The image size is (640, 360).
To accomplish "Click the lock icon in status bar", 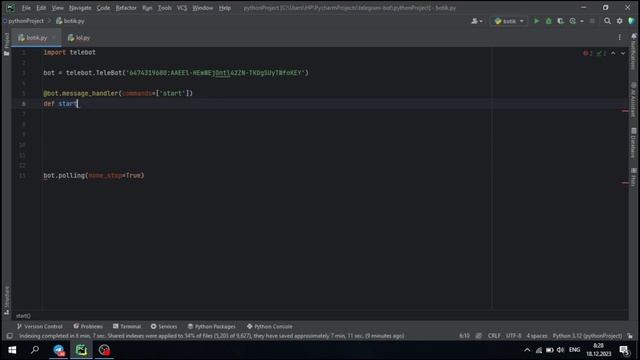I will click(x=630, y=336).
